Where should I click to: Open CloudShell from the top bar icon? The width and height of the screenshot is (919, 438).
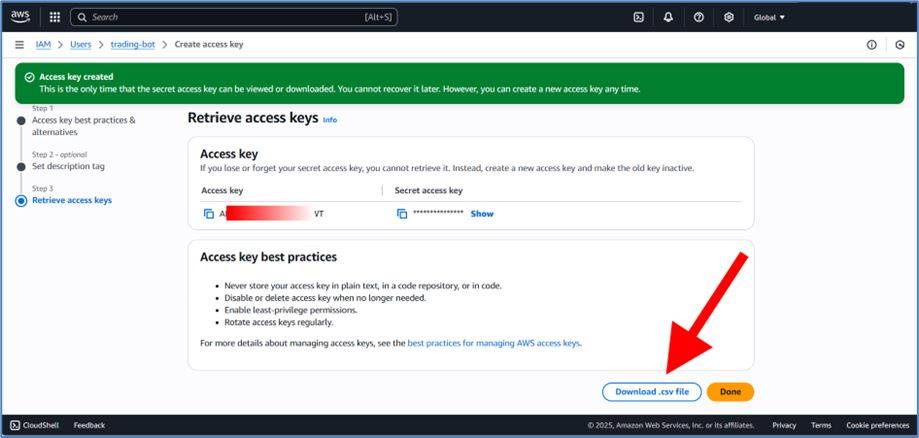pyautogui.click(x=638, y=17)
